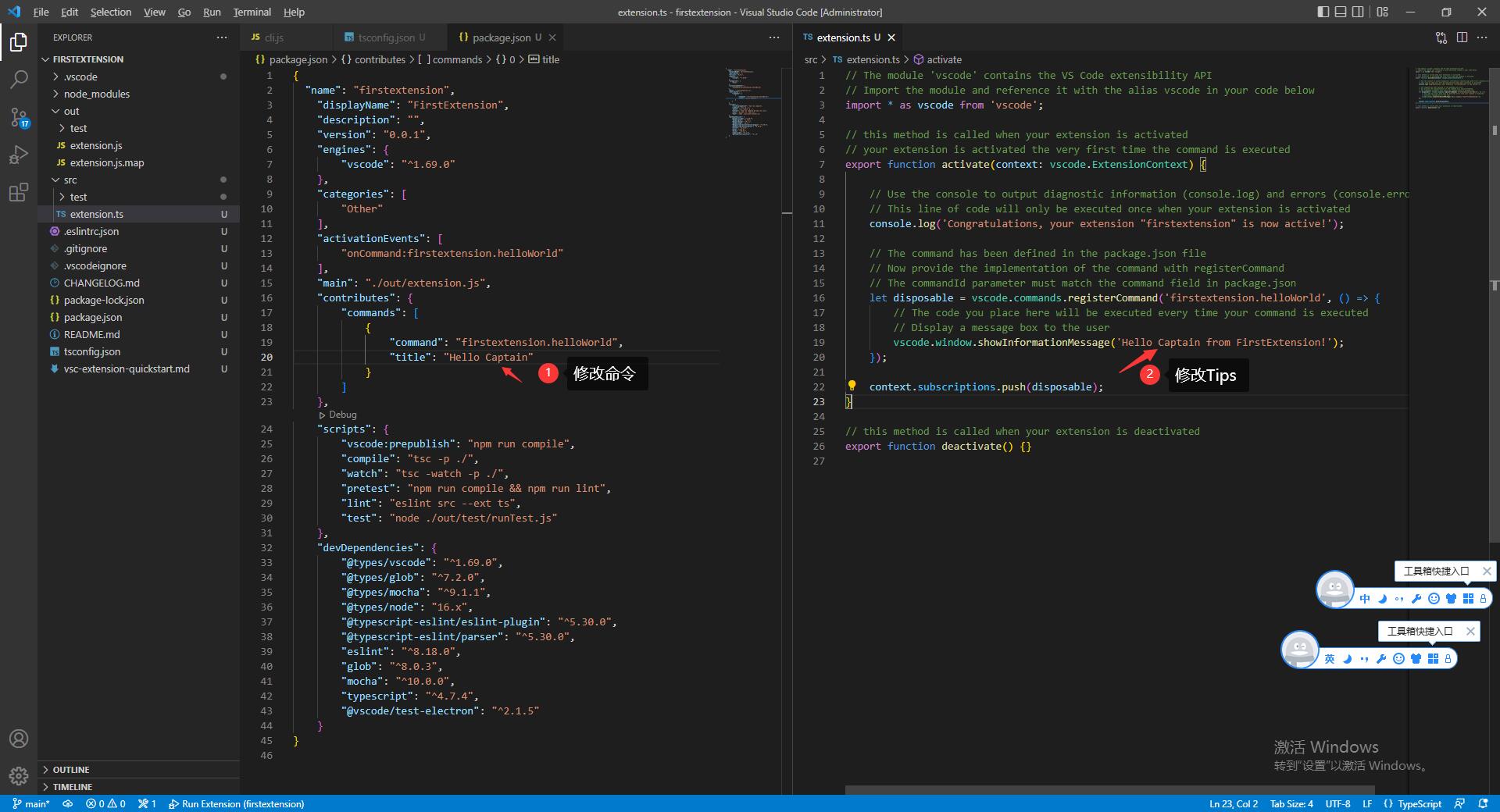
Task: Open left editor group more actions ellipsis
Action: 774,37
